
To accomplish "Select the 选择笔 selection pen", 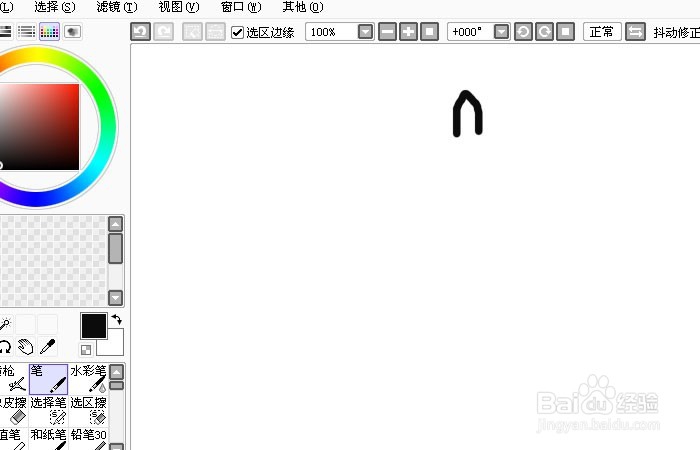I will pos(49,411).
